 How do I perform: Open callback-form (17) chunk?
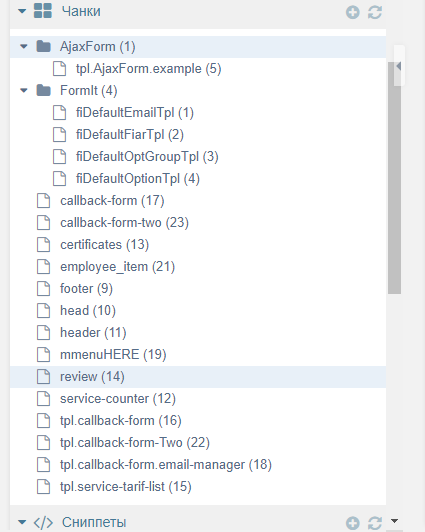pyautogui.click(x=112, y=201)
